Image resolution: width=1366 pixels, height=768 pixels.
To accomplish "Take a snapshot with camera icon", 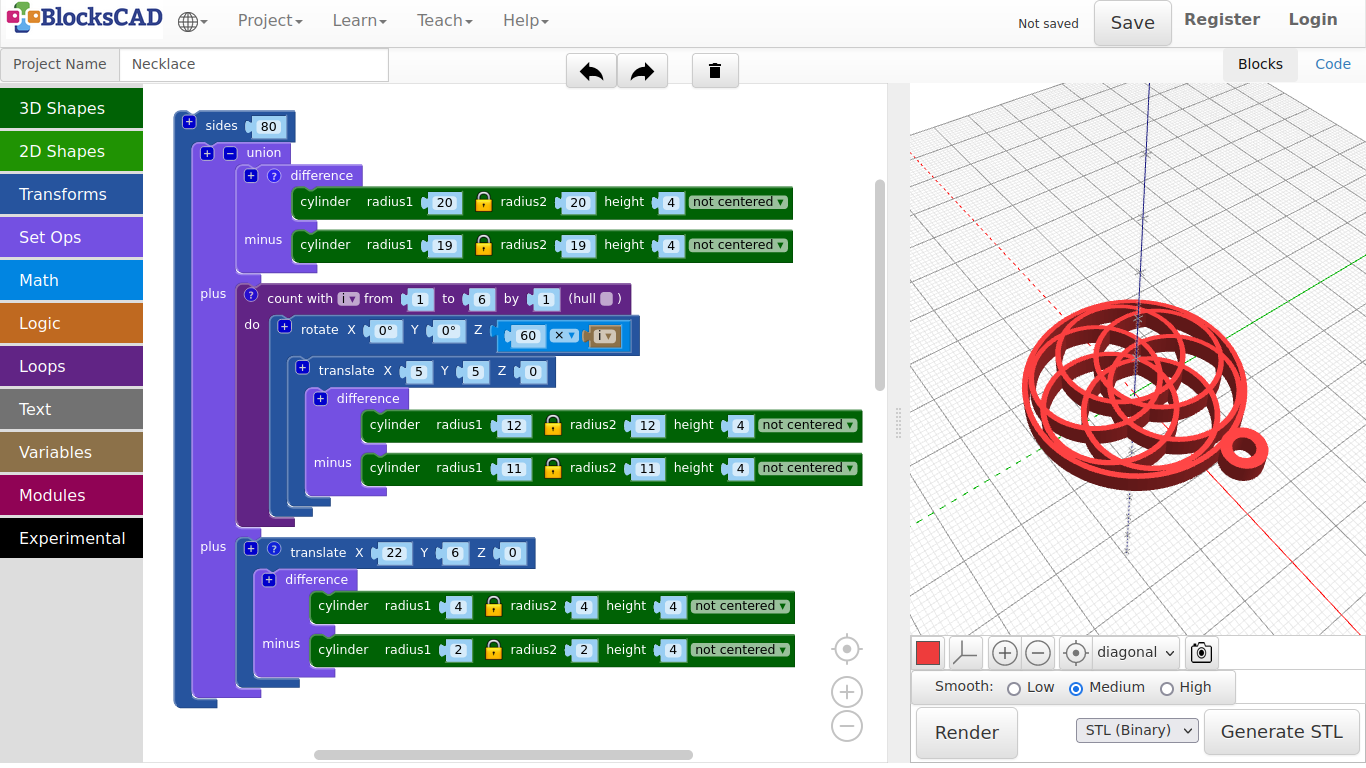I will click(1201, 653).
